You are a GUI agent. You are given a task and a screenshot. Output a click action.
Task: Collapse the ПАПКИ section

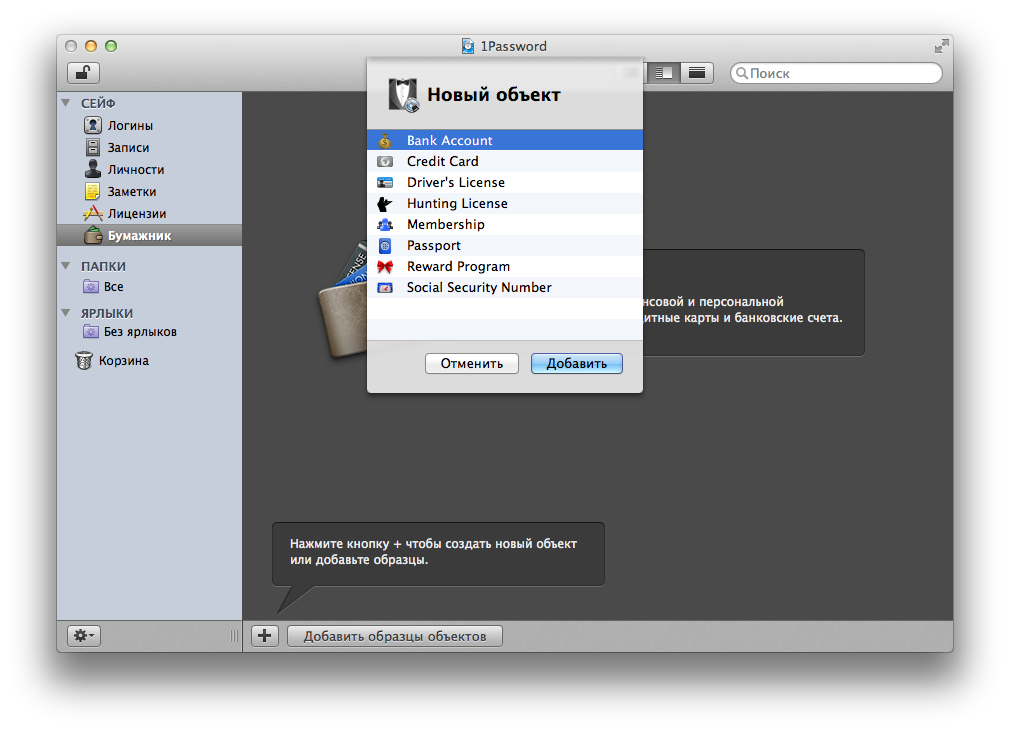pyautogui.click(x=66, y=266)
